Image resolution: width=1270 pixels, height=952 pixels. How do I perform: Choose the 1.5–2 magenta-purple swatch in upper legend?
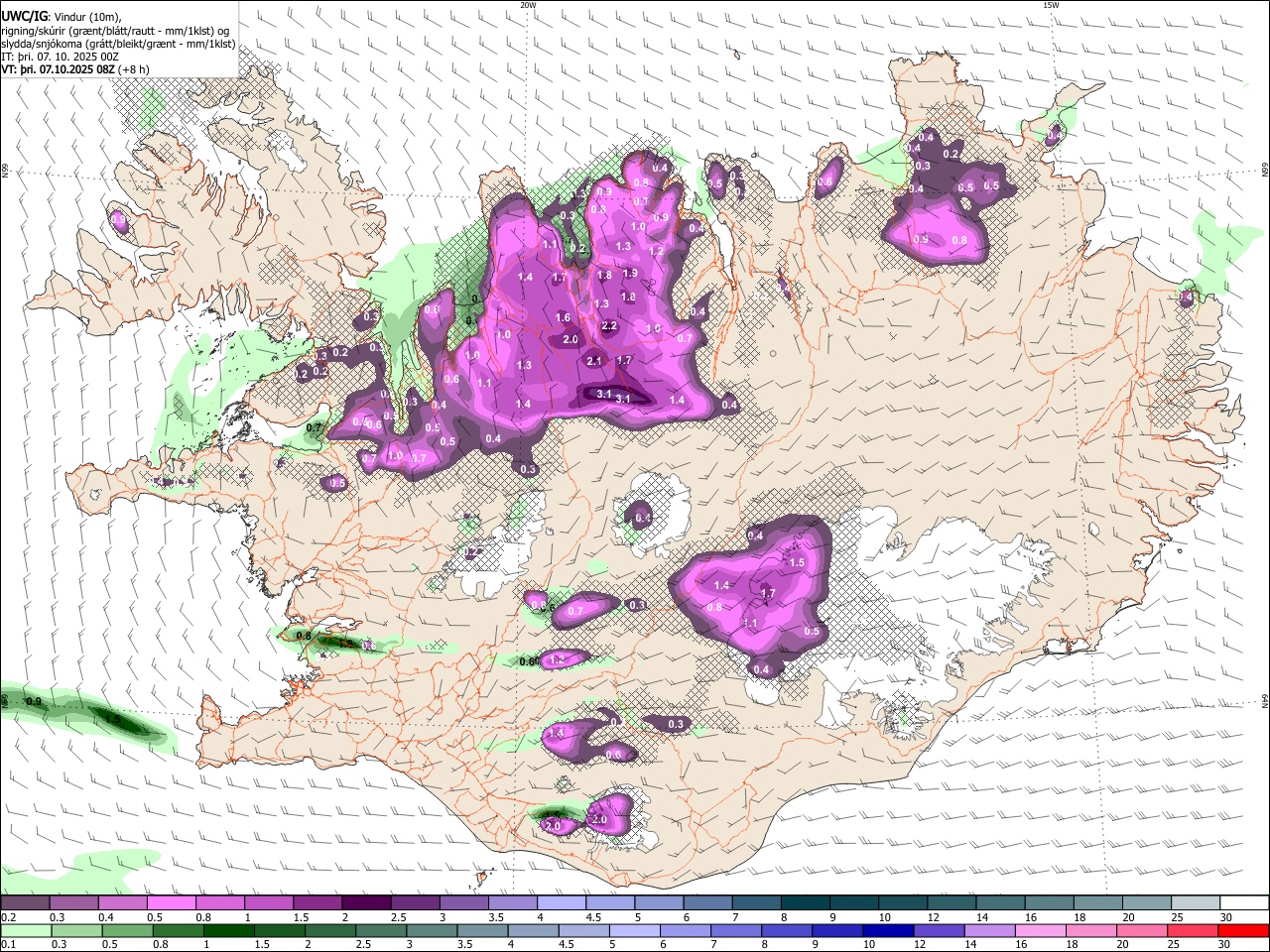[317, 903]
